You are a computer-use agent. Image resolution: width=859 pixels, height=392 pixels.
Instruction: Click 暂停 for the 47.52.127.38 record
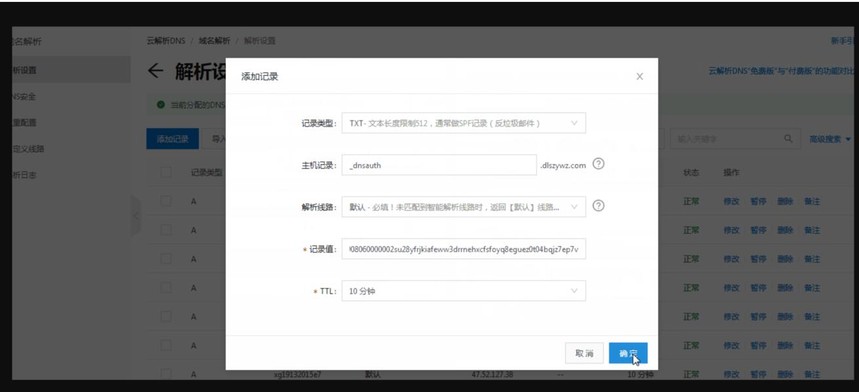coord(758,374)
